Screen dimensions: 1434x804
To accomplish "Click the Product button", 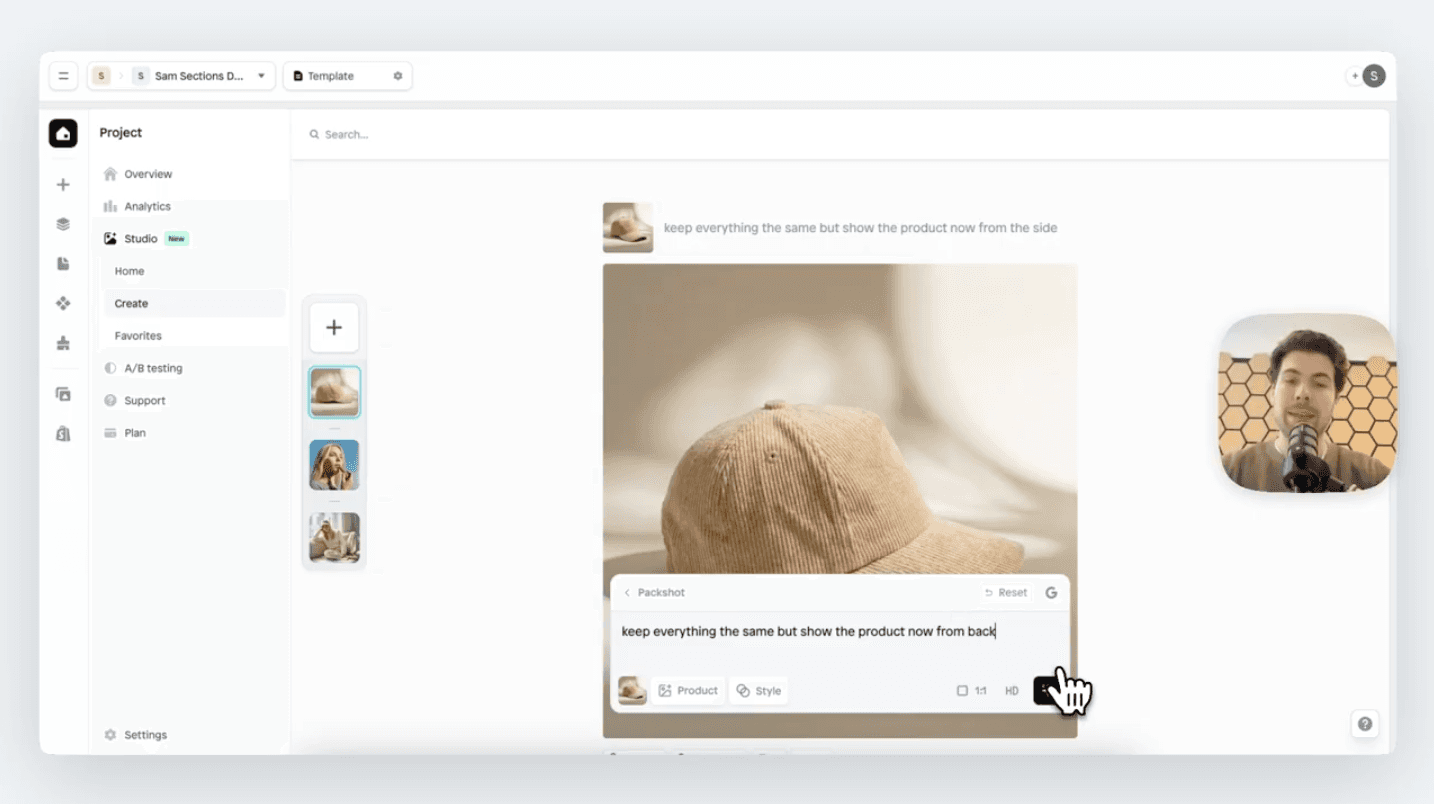I will [x=688, y=691].
